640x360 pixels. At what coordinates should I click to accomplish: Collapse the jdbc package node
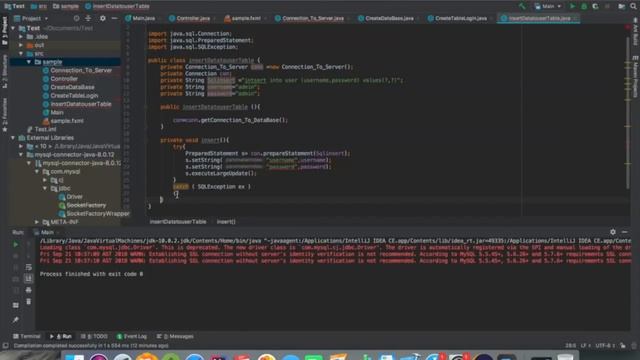pyautogui.click(x=45, y=189)
